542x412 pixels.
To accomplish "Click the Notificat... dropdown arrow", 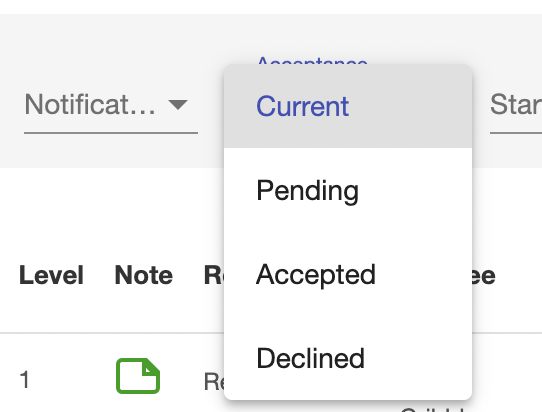I will coord(178,104).
